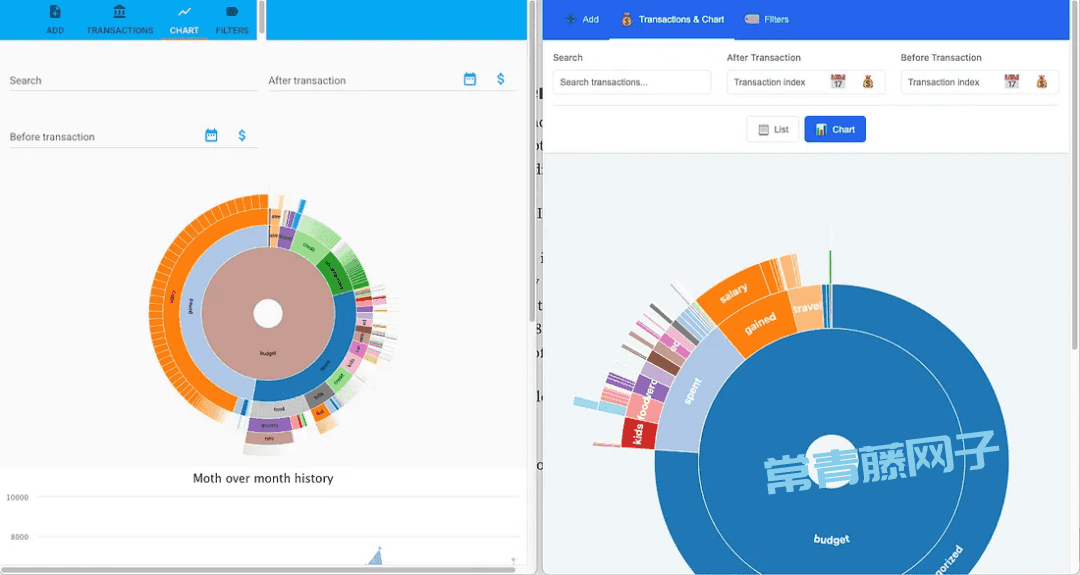Click the left window horizontal scrollbar

tap(258, 570)
